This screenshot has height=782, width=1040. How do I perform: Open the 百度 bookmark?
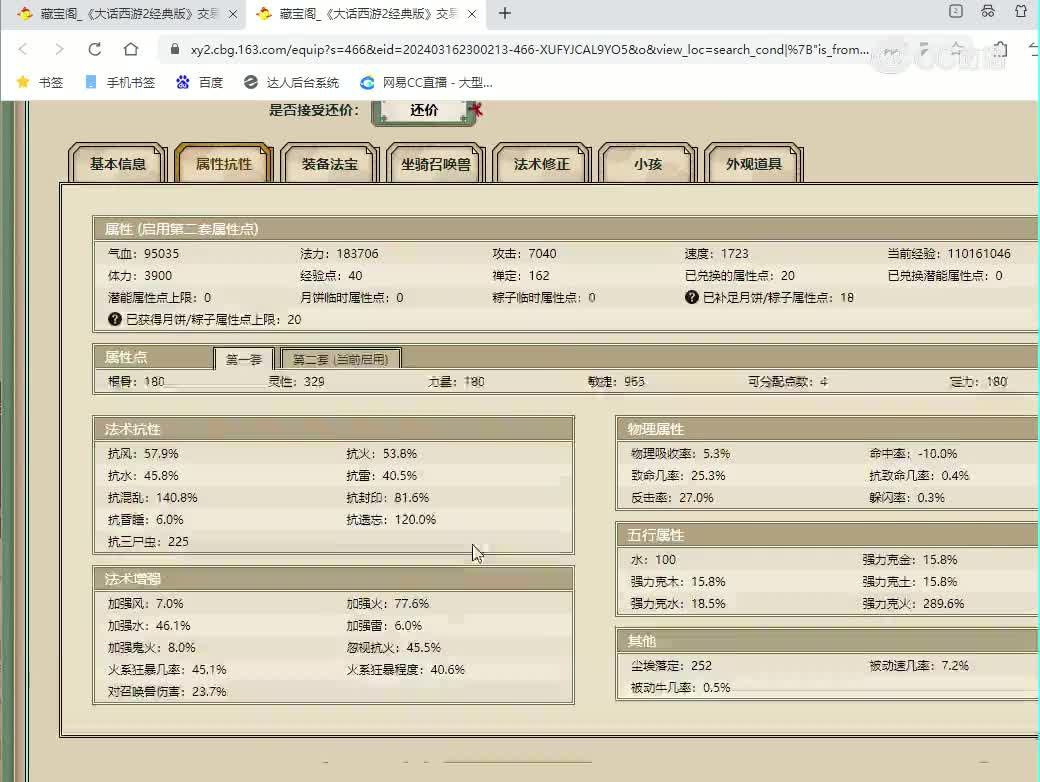(x=199, y=82)
